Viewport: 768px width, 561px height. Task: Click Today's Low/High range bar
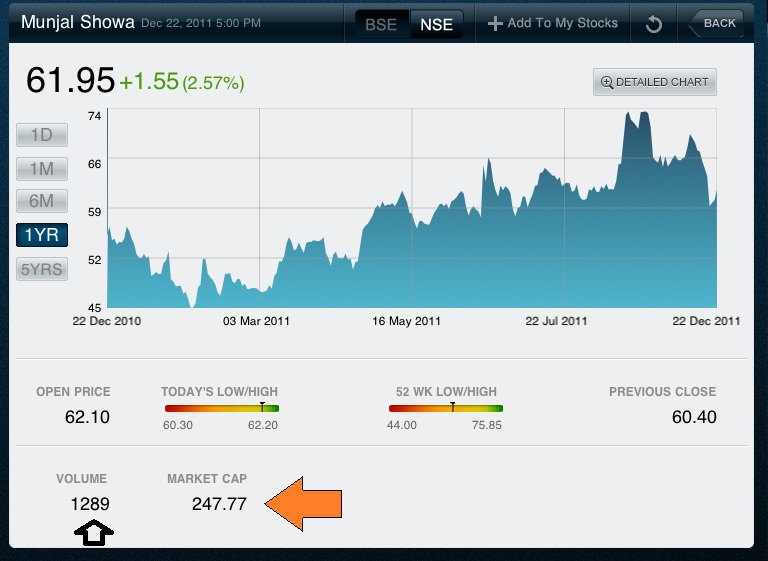pyautogui.click(x=222, y=408)
